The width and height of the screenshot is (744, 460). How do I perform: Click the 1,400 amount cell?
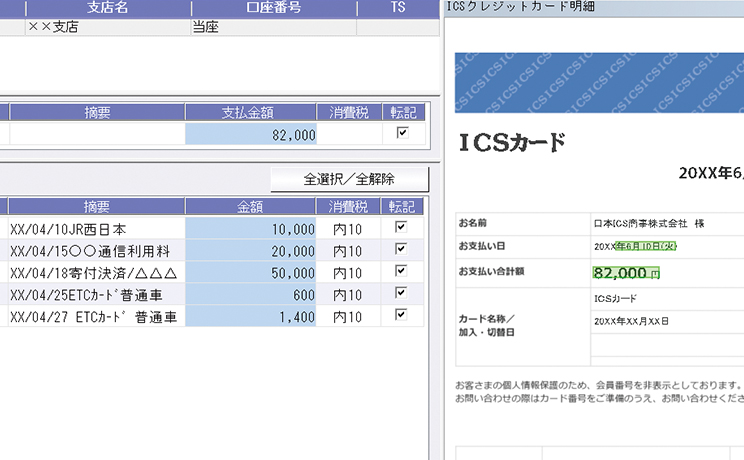[x=250, y=316]
